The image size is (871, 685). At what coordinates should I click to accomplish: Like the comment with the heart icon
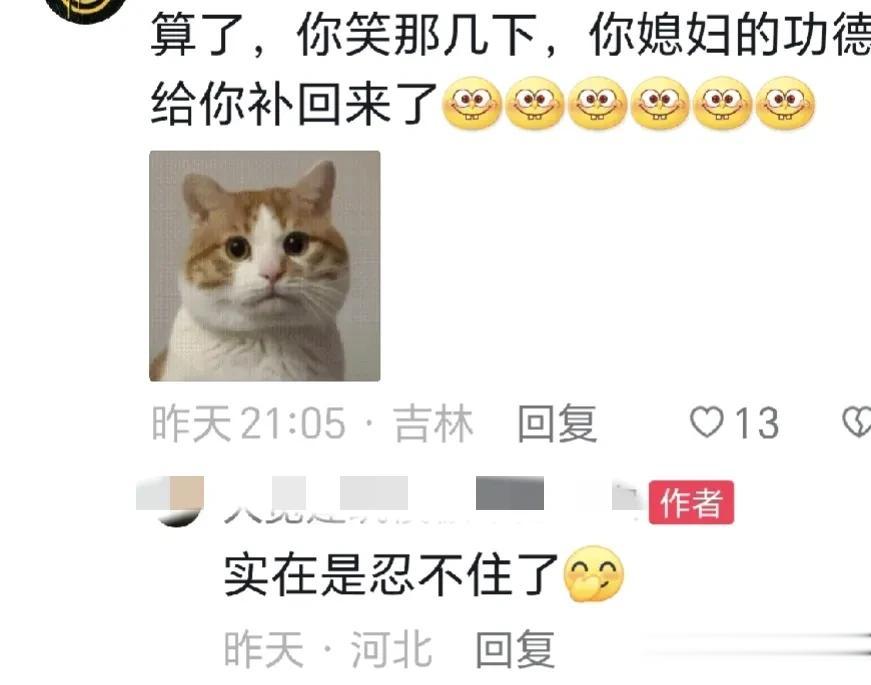coord(707,422)
